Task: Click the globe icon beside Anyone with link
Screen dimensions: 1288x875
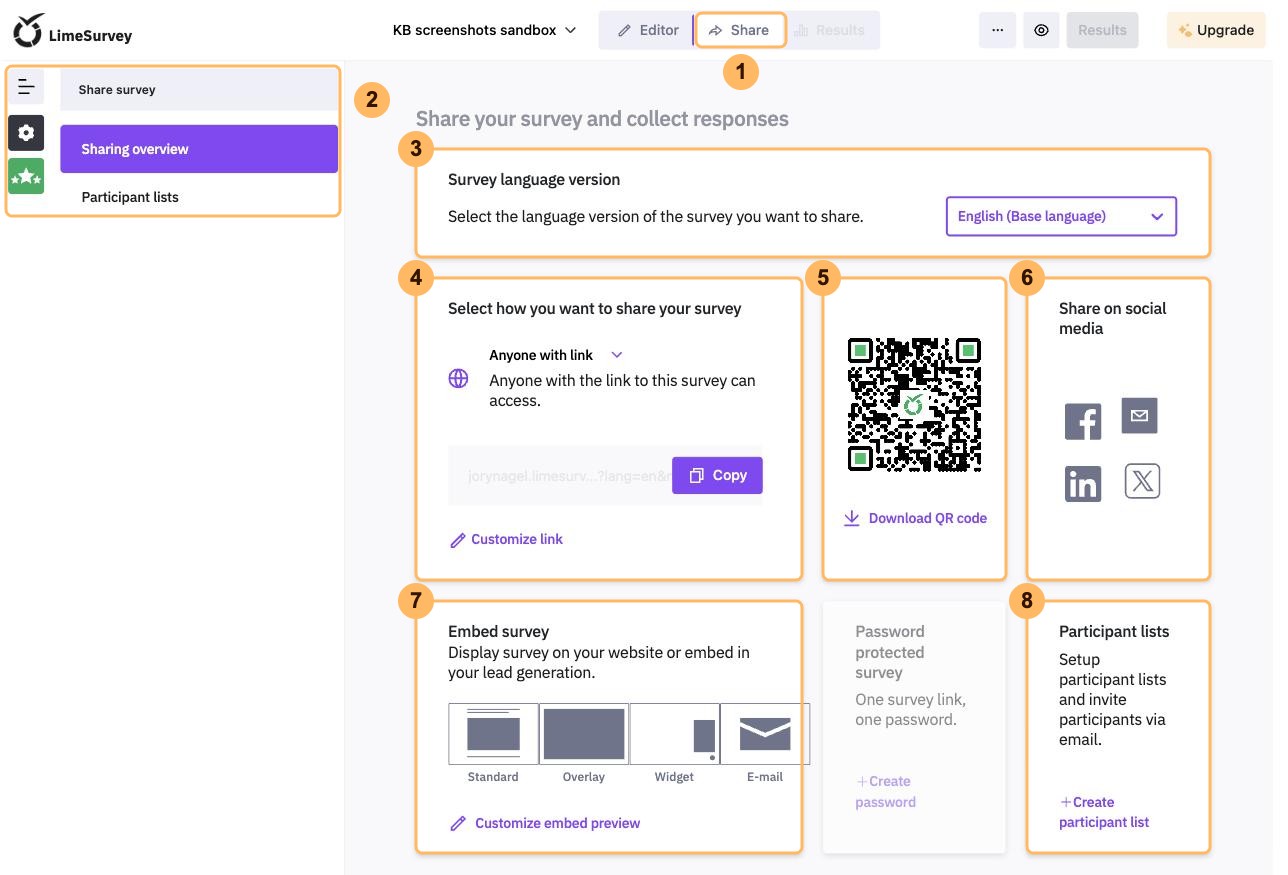Action: pos(458,378)
